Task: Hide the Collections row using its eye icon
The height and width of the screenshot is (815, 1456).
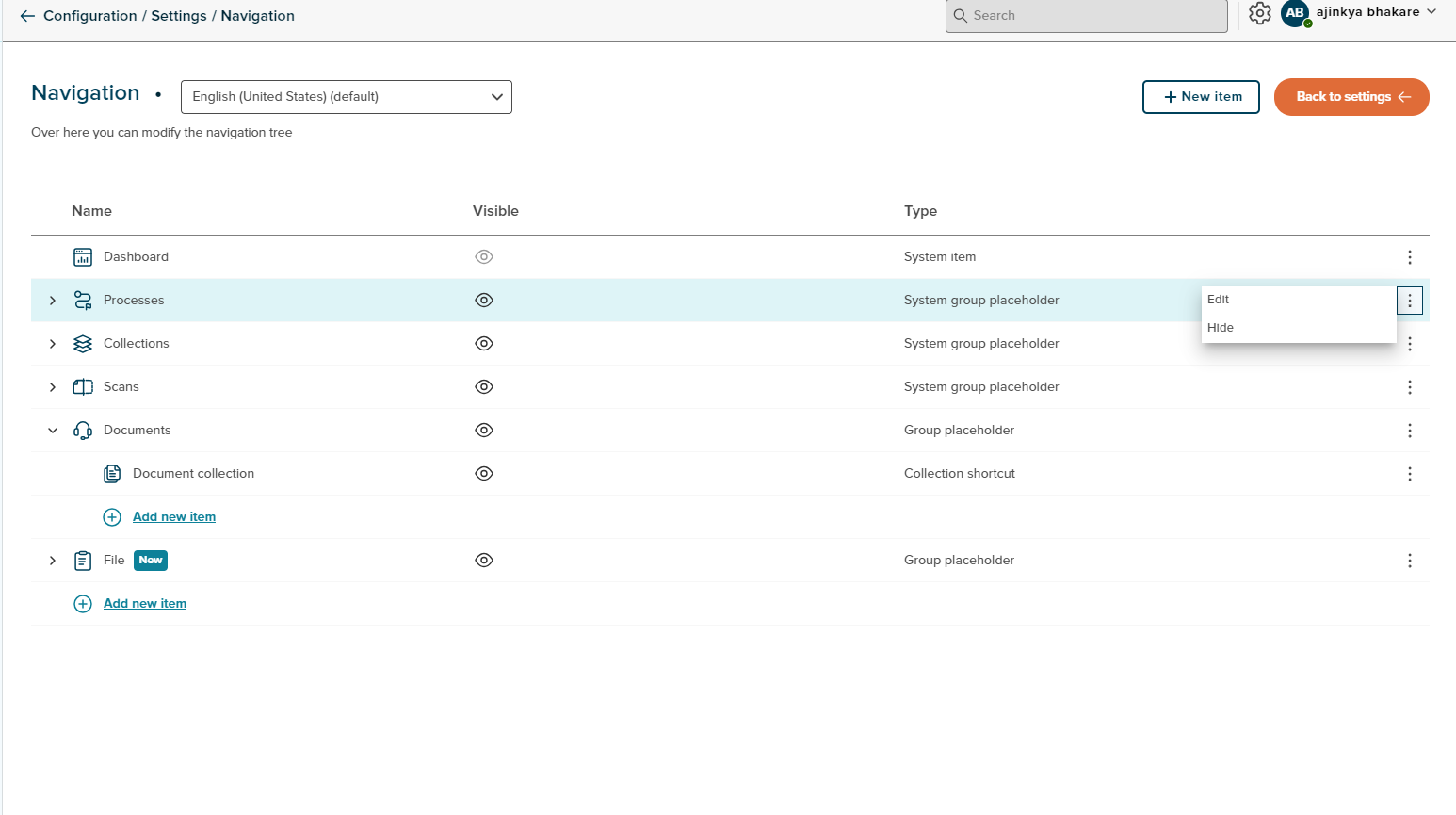Action: 483,343
